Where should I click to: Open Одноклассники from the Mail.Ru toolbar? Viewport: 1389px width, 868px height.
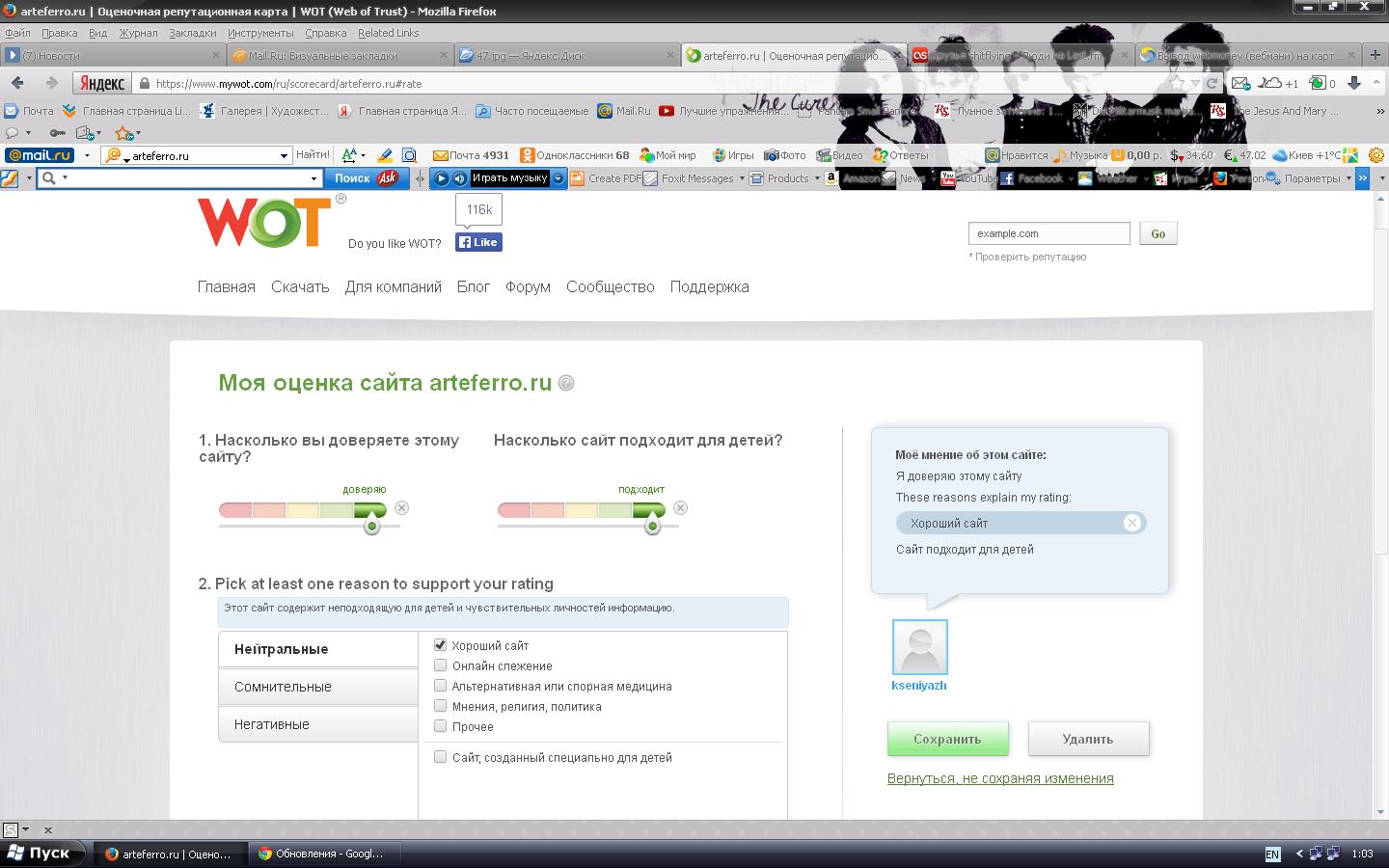coord(574,155)
